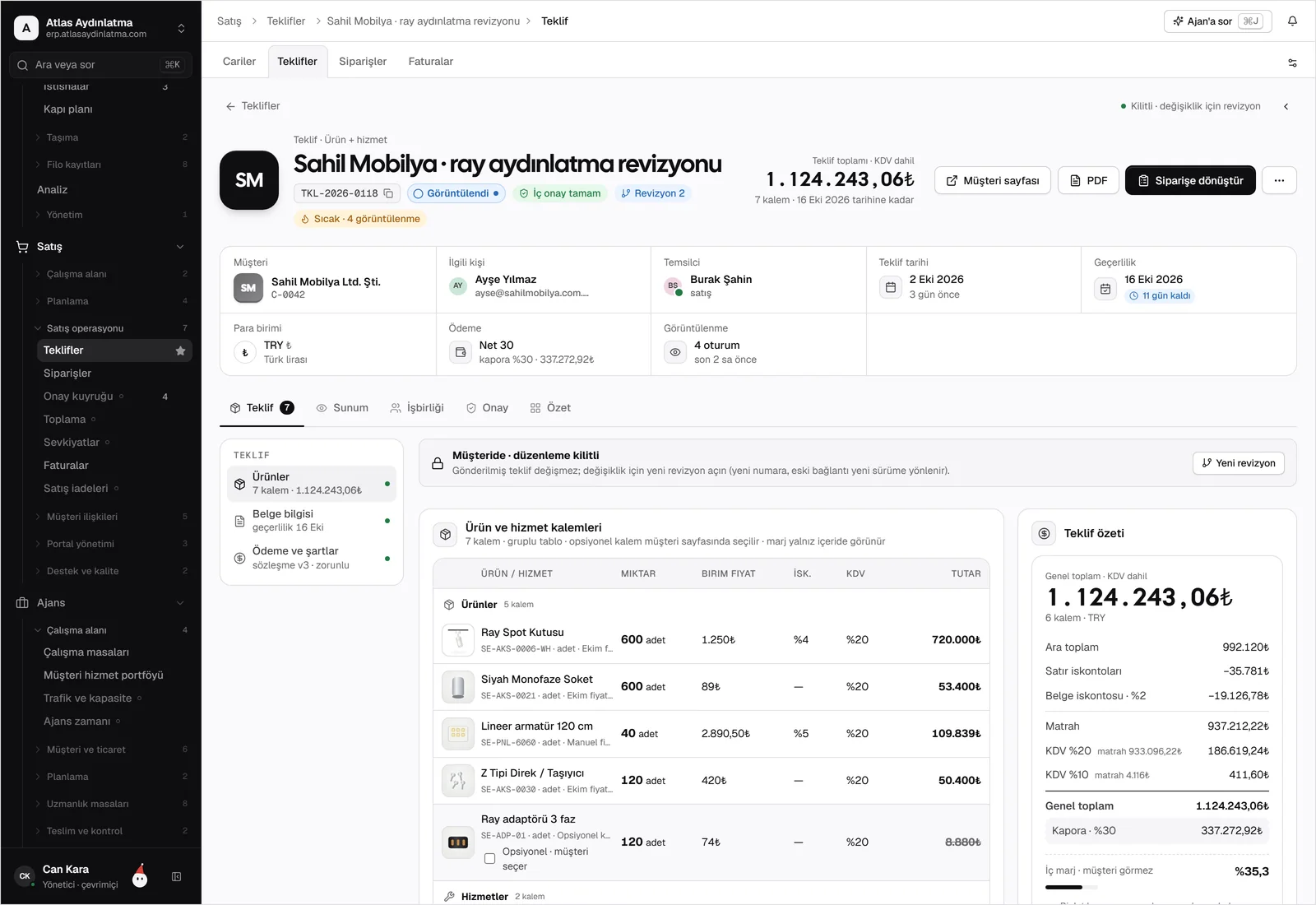Click the lira currency icon in Para birimi
The image size is (1316, 905).
pos(245,352)
